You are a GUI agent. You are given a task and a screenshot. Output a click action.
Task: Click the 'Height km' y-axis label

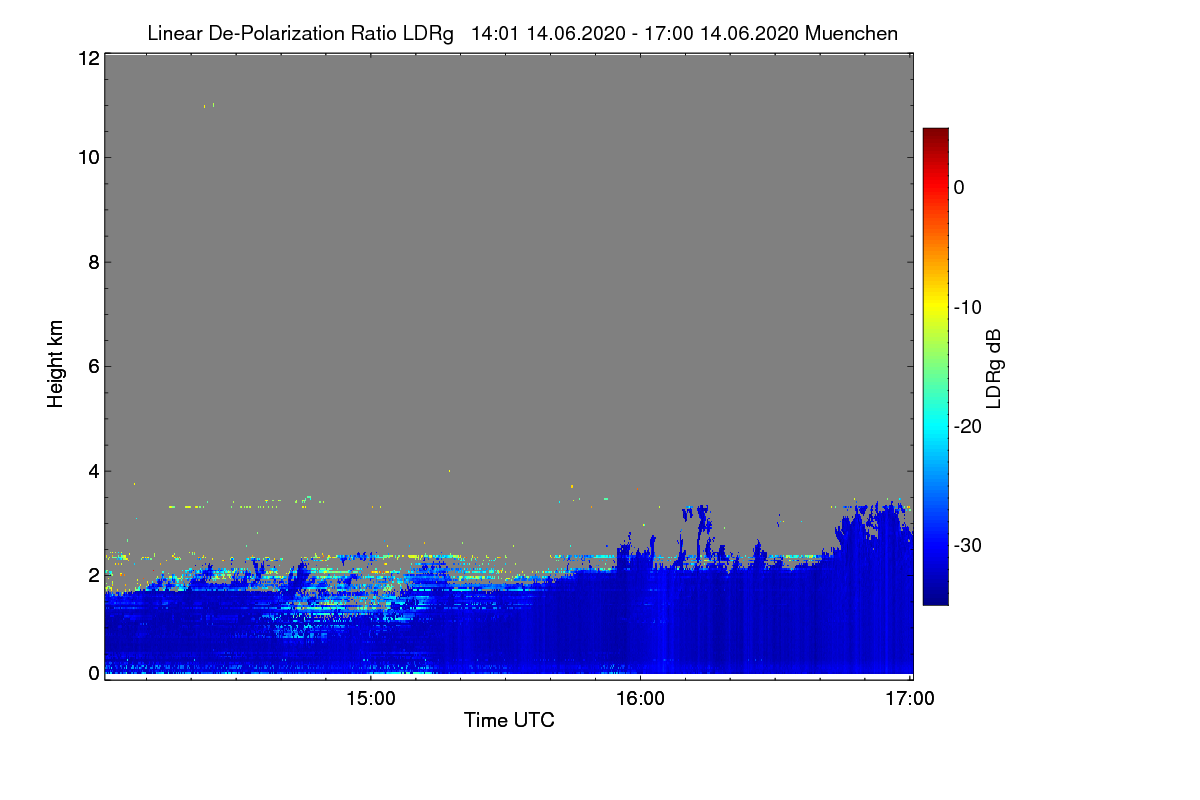56,365
